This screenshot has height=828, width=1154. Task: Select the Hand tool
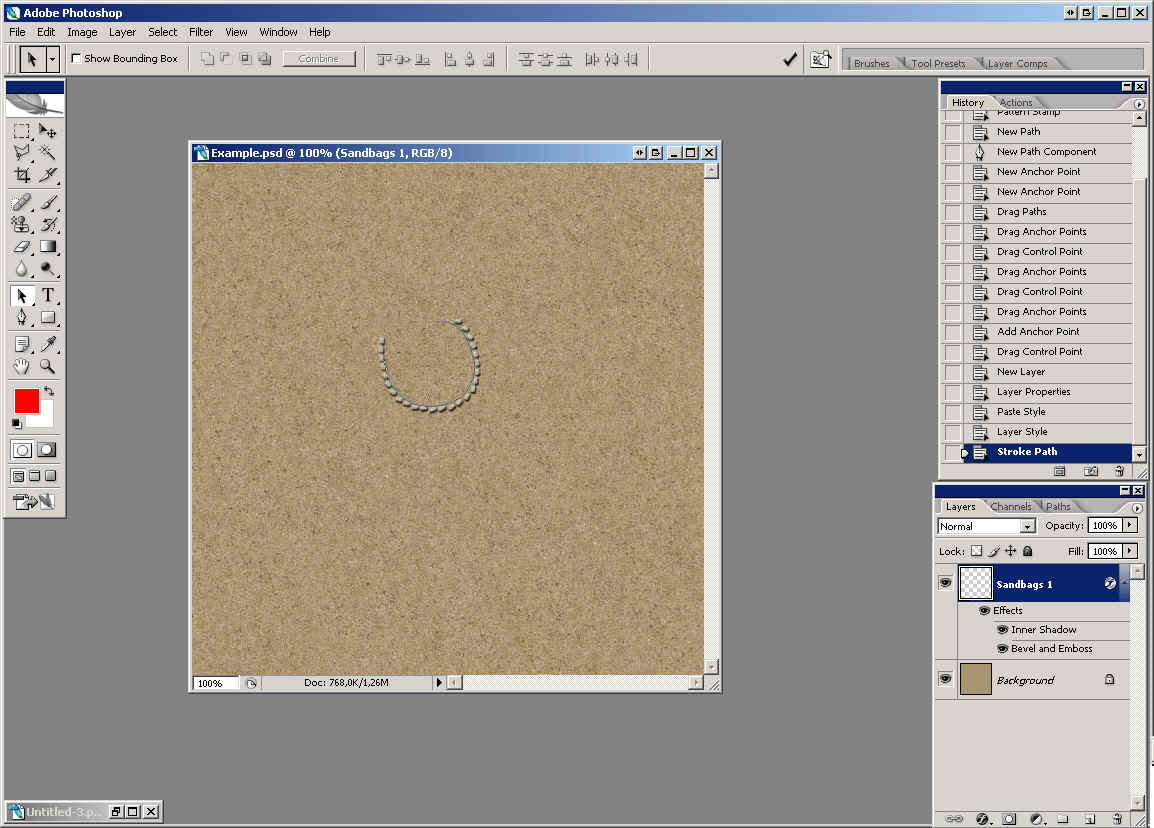point(22,367)
